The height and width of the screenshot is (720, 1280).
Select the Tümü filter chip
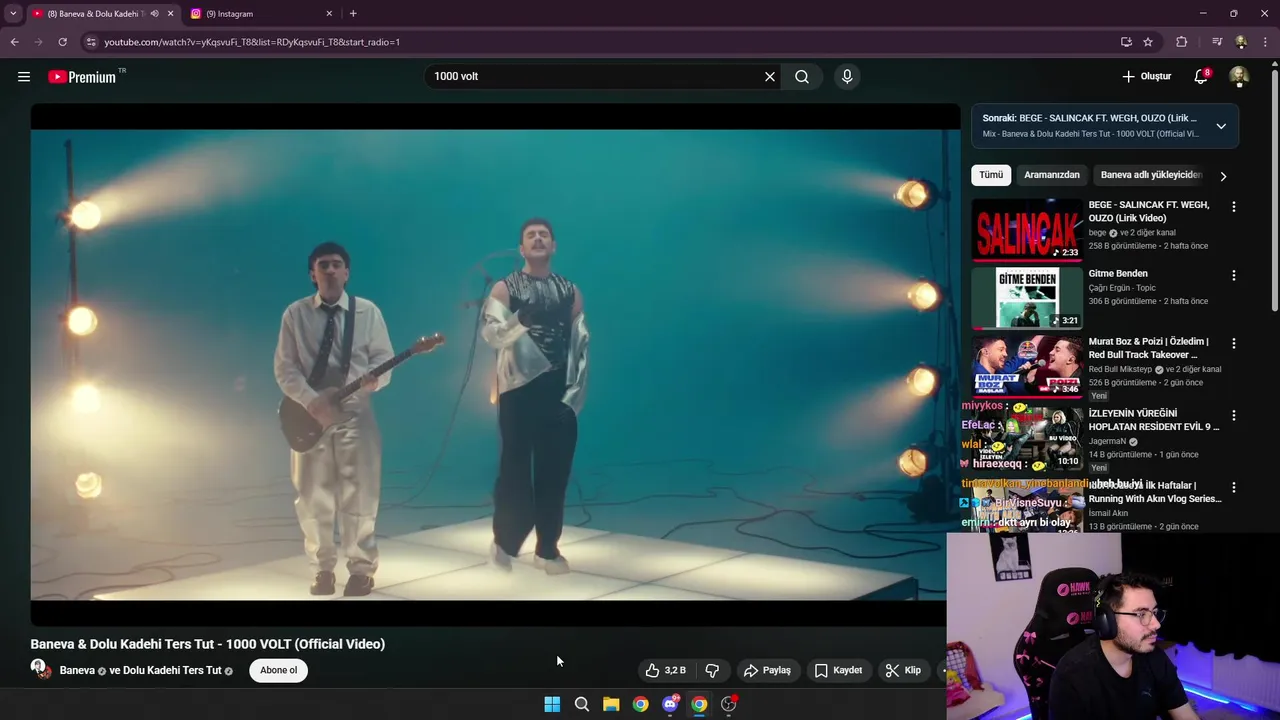click(991, 175)
